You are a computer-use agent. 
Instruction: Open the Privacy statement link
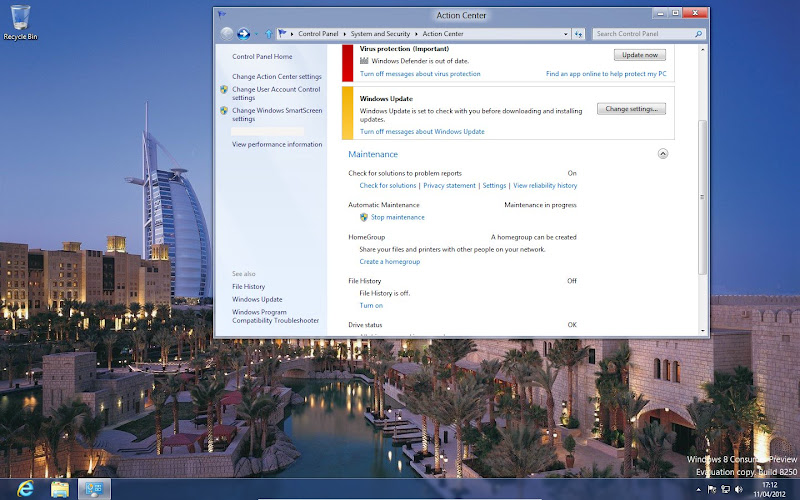(x=449, y=186)
